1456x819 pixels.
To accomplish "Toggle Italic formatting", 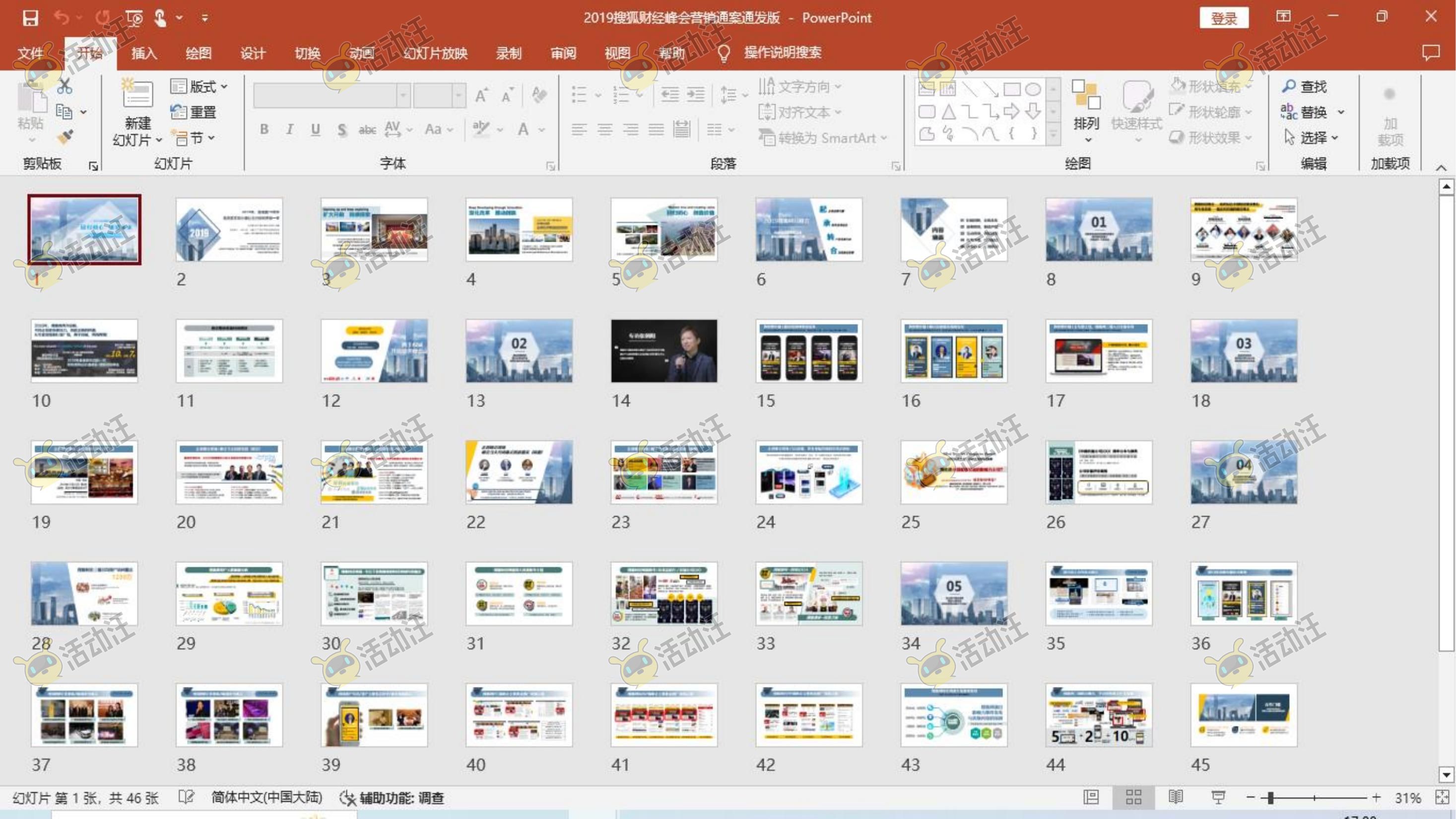I will pyautogui.click(x=289, y=130).
